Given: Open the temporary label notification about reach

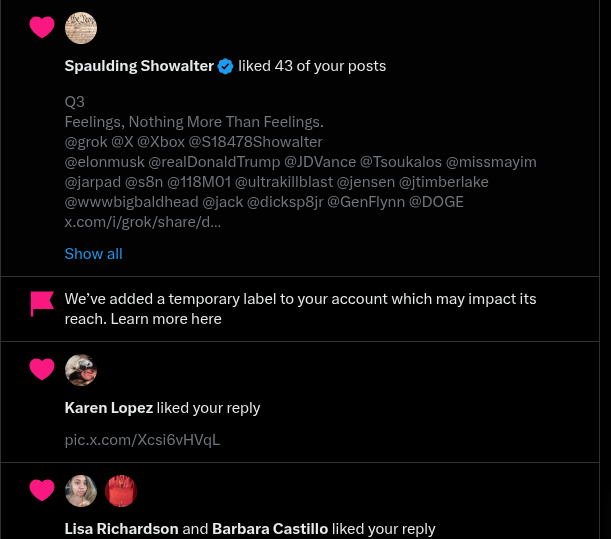Looking at the screenshot, I should click(300, 309).
